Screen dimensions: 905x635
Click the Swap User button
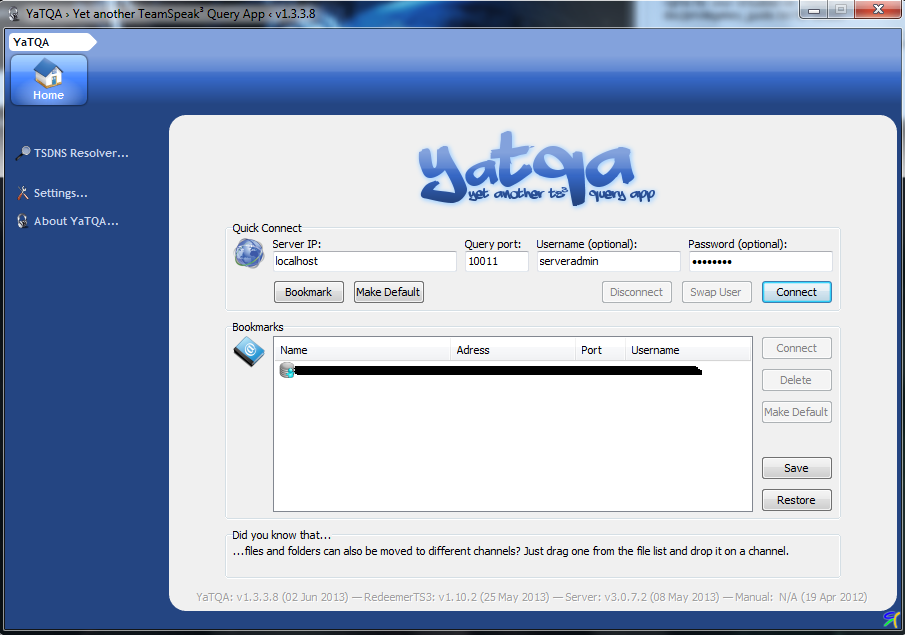716,292
